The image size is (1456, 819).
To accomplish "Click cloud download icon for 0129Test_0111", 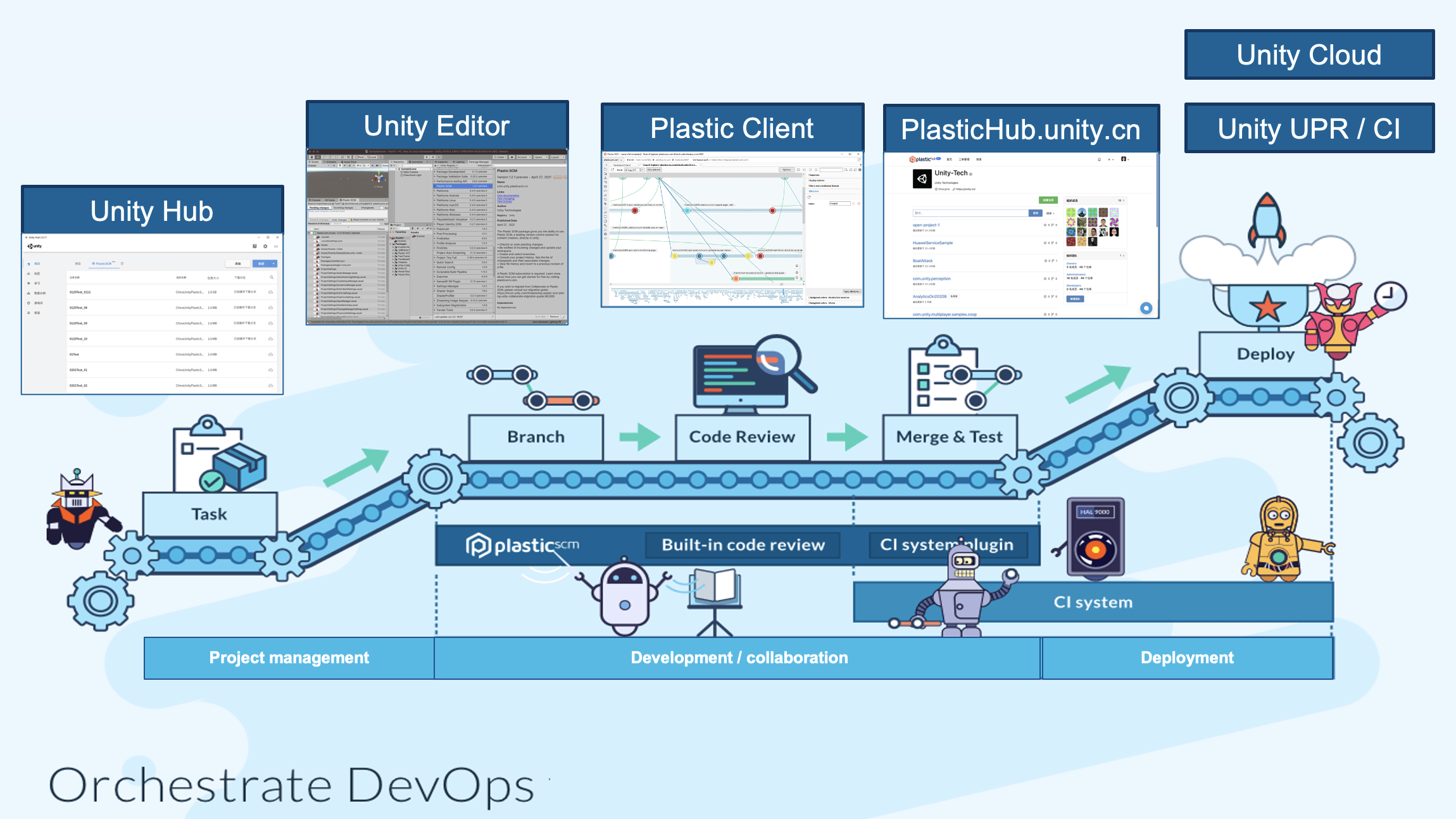I will pyautogui.click(x=271, y=292).
